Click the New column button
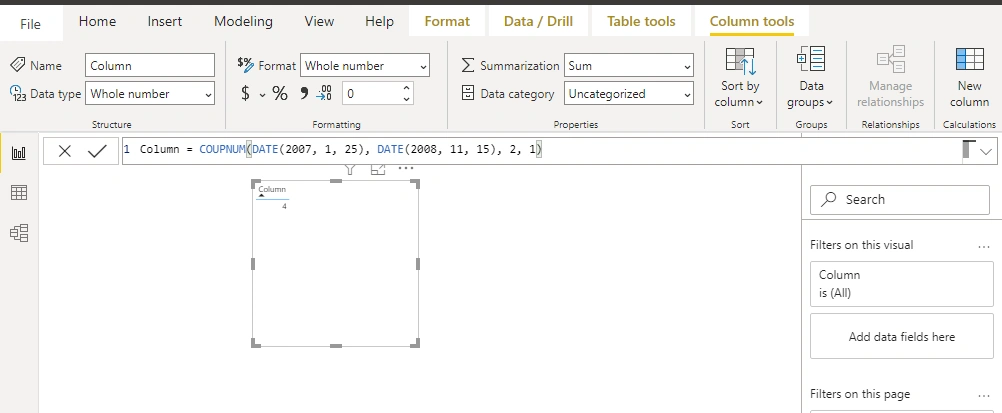The image size is (1002, 413). pyautogui.click(x=969, y=77)
